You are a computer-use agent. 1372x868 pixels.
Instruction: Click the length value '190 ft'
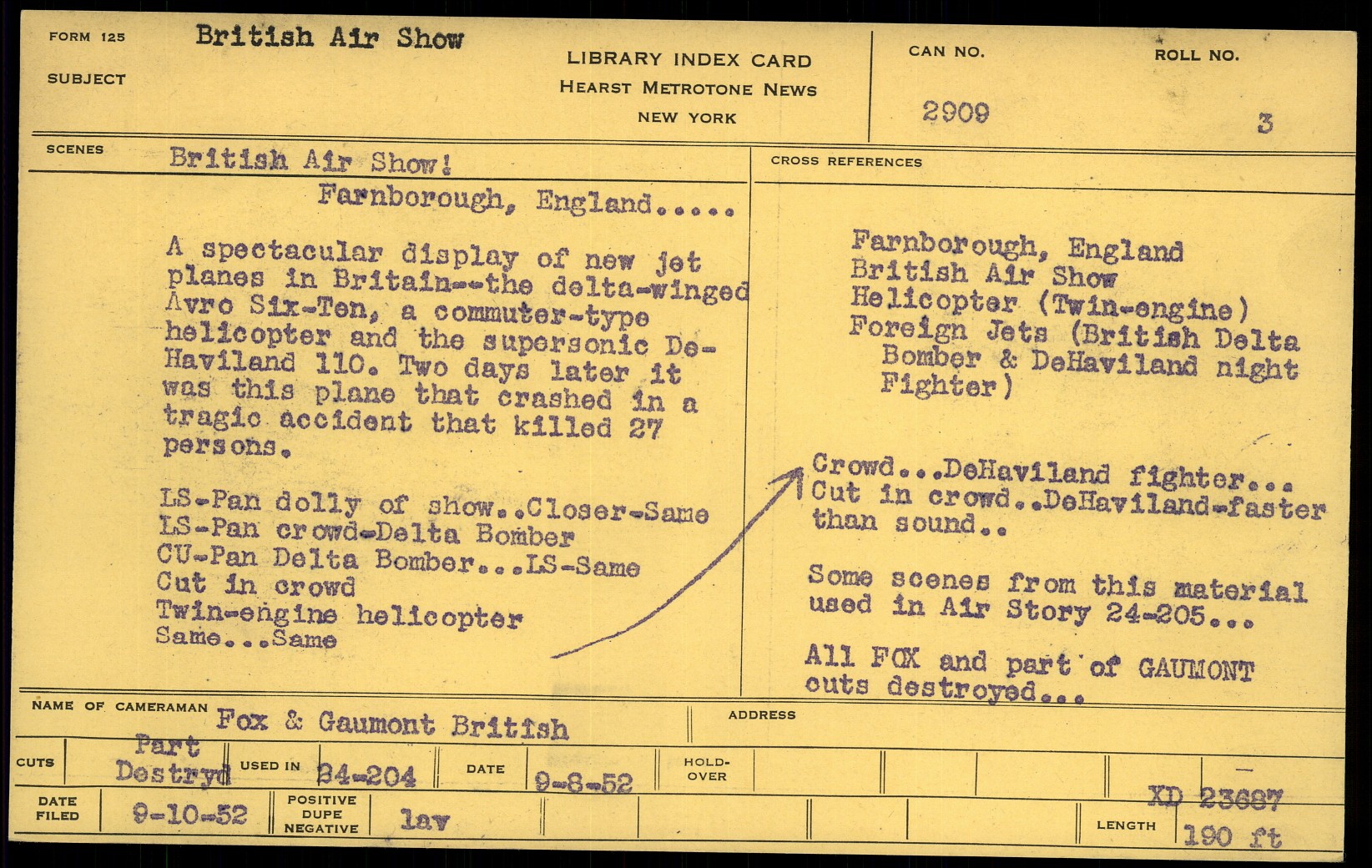coord(1232,836)
